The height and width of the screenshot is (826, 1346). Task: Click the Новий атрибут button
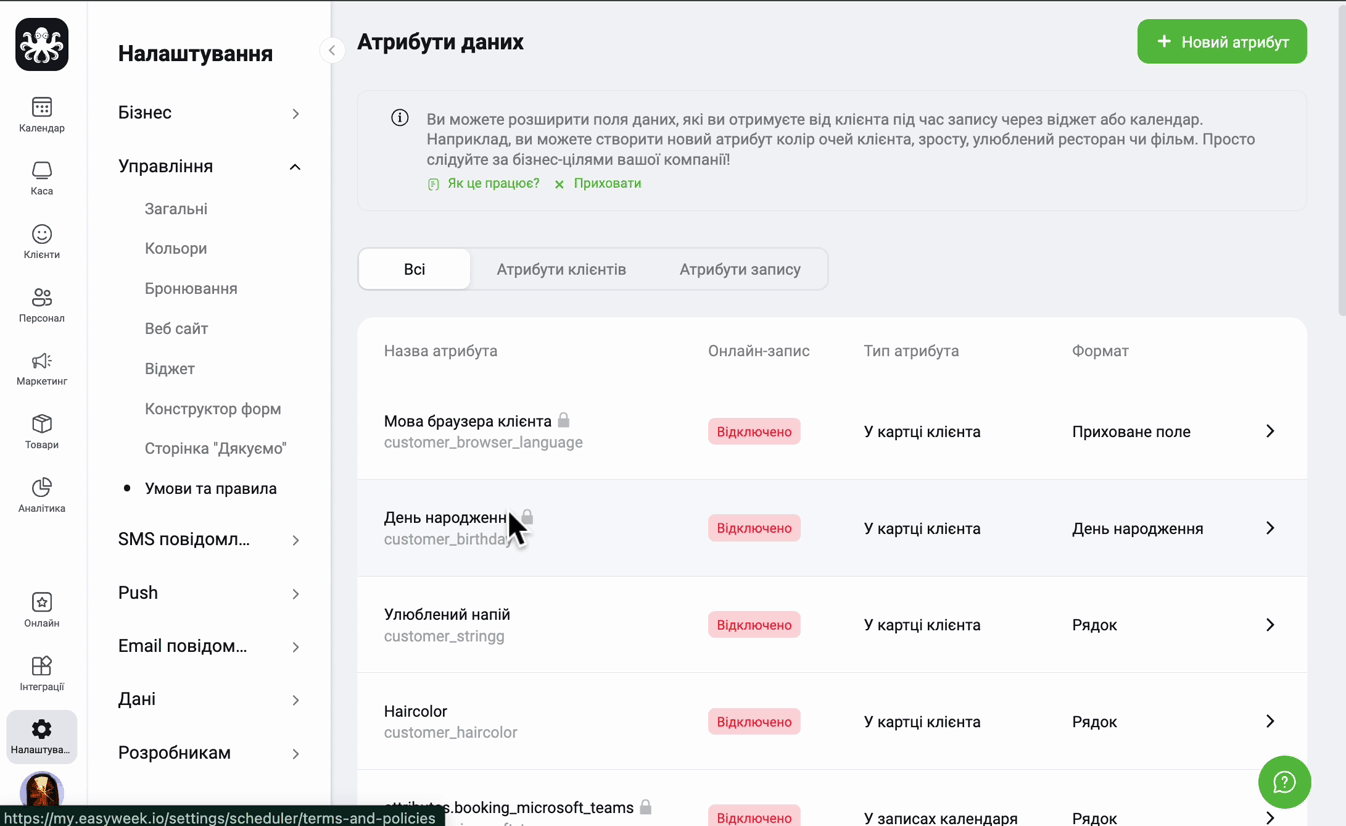pos(1222,42)
